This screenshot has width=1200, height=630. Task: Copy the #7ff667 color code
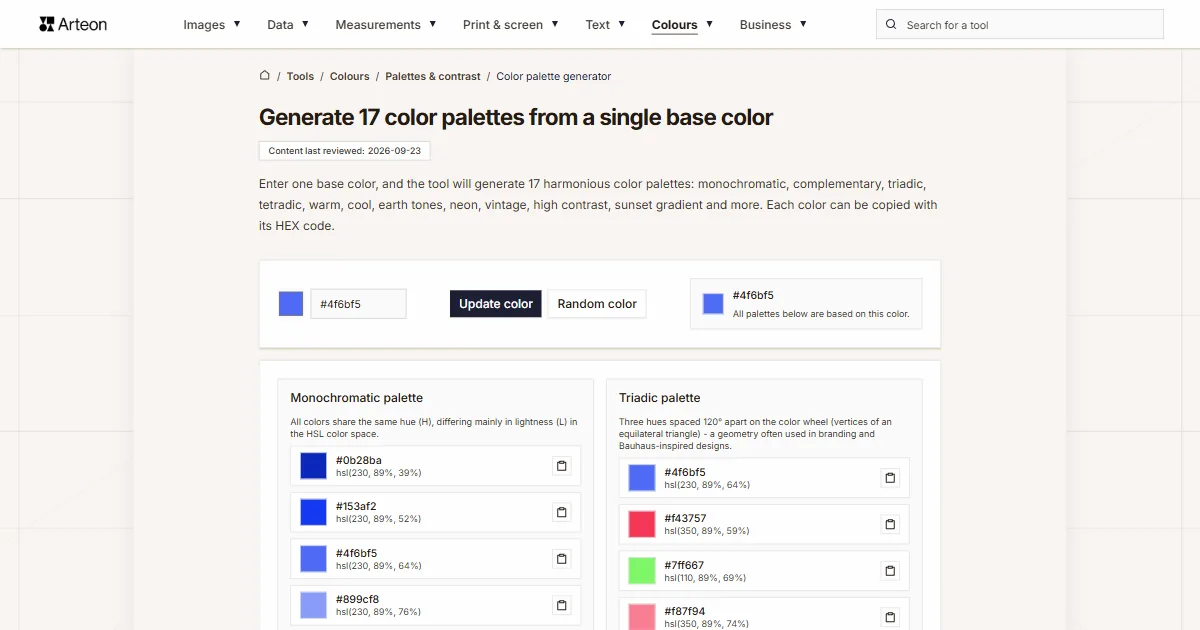pos(890,571)
